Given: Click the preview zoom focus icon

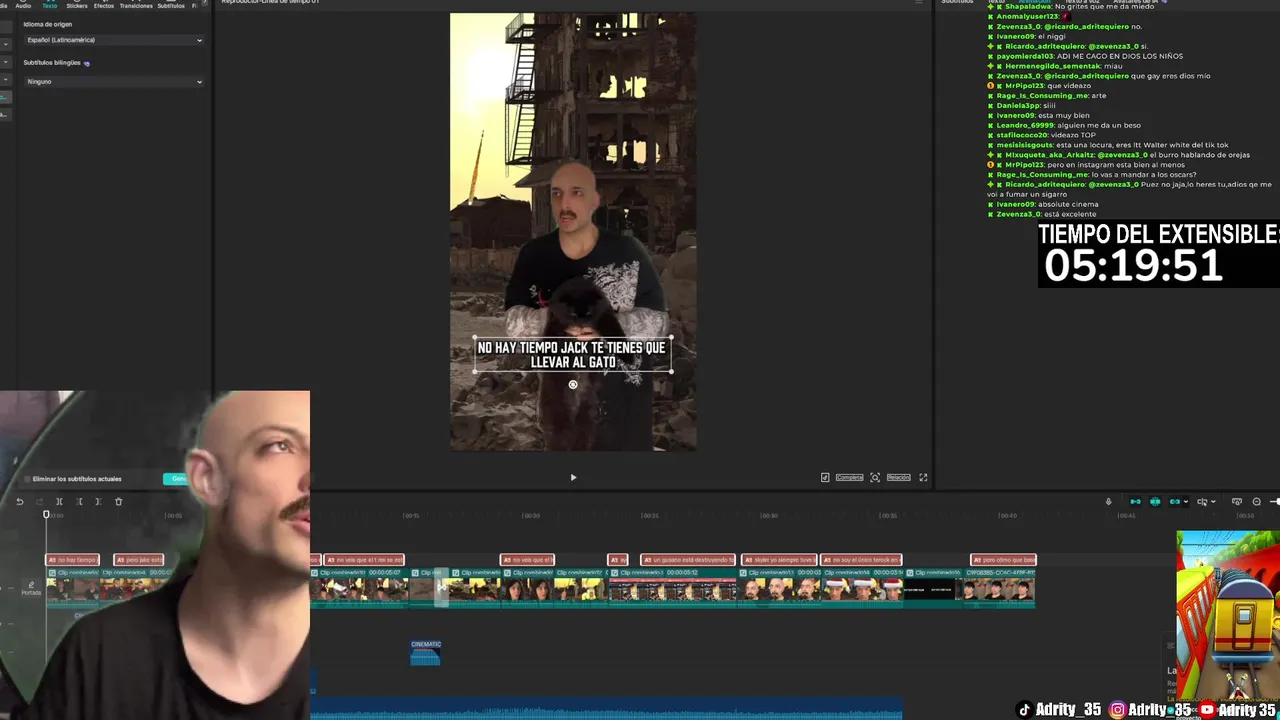Looking at the screenshot, I should pos(875,477).
